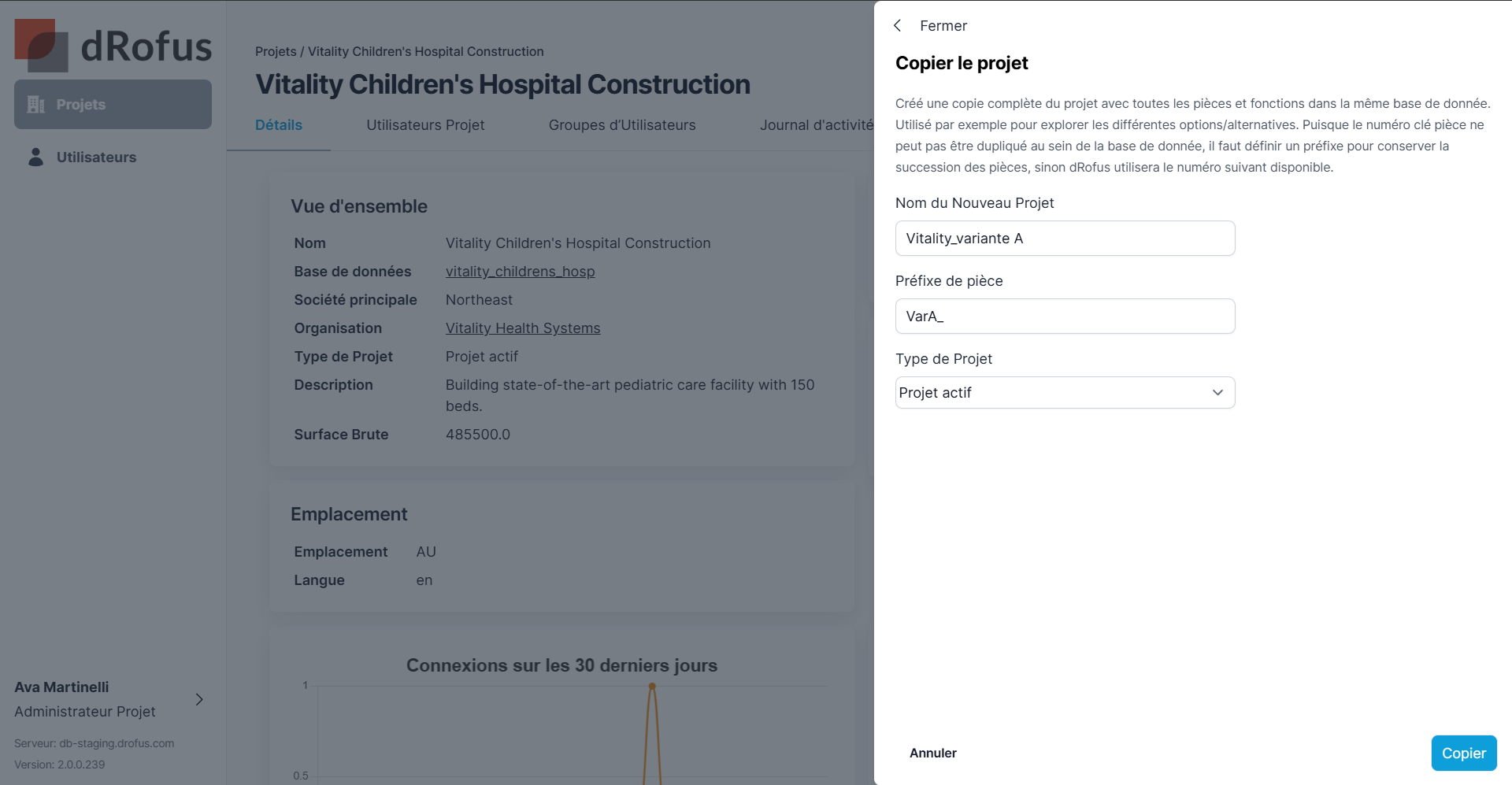
Task: Follow the Vitality Health Systems link
Action: click(523, 328)
